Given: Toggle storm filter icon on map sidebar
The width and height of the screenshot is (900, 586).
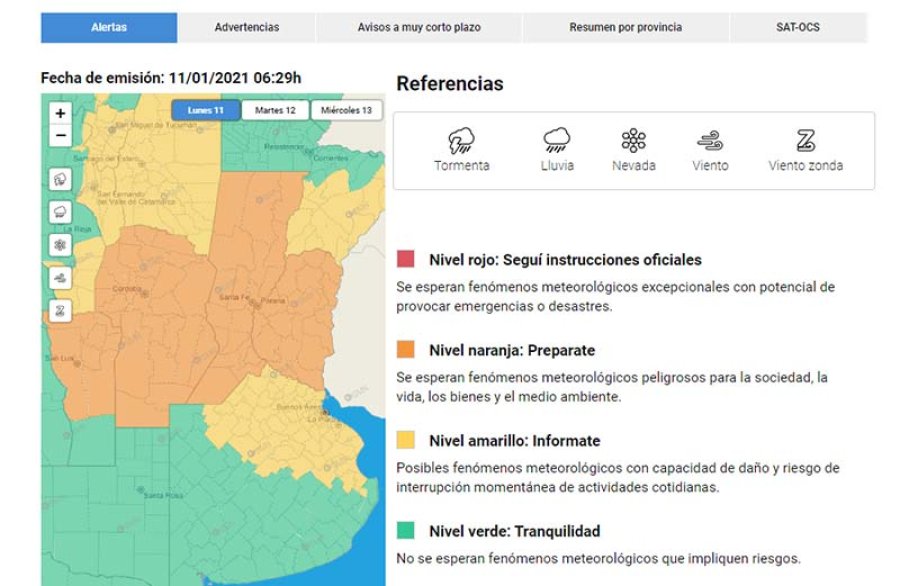Looking at the screenshot, I should (60, 179).
